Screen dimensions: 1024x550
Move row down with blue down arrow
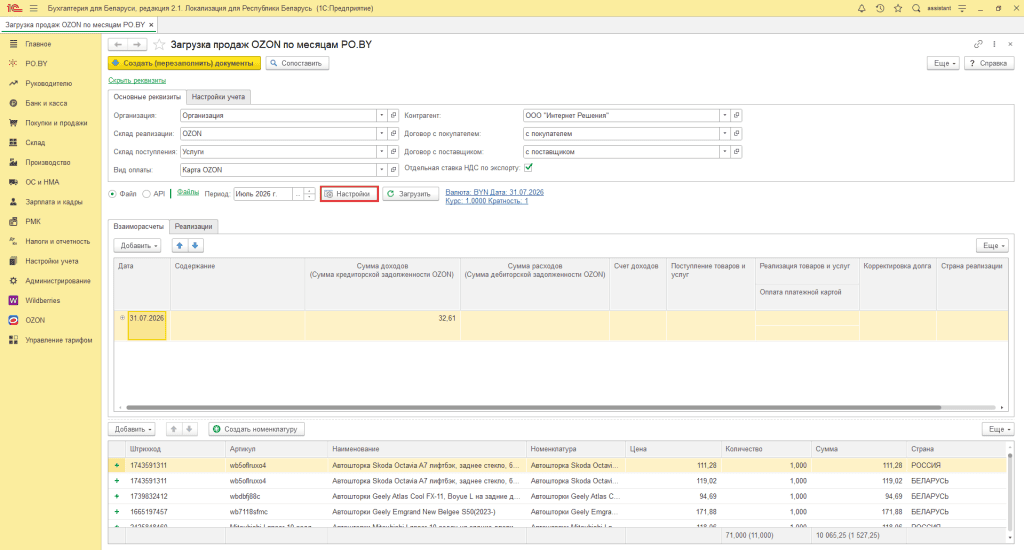(x=195, y=246)
